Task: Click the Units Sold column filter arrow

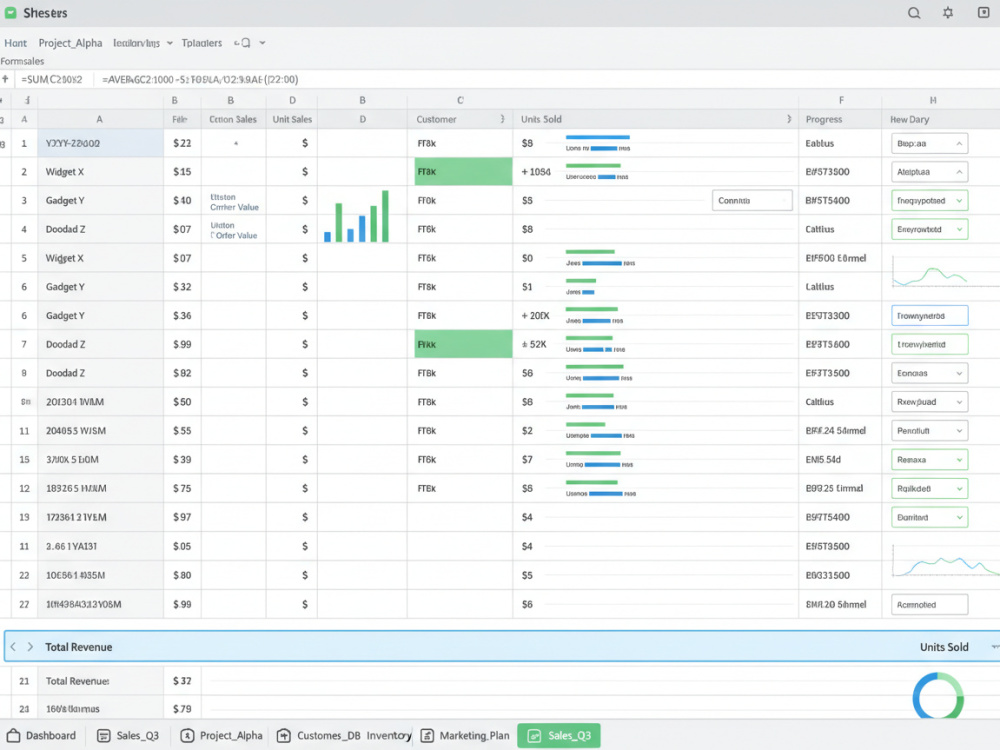Action: click(789, 119)
